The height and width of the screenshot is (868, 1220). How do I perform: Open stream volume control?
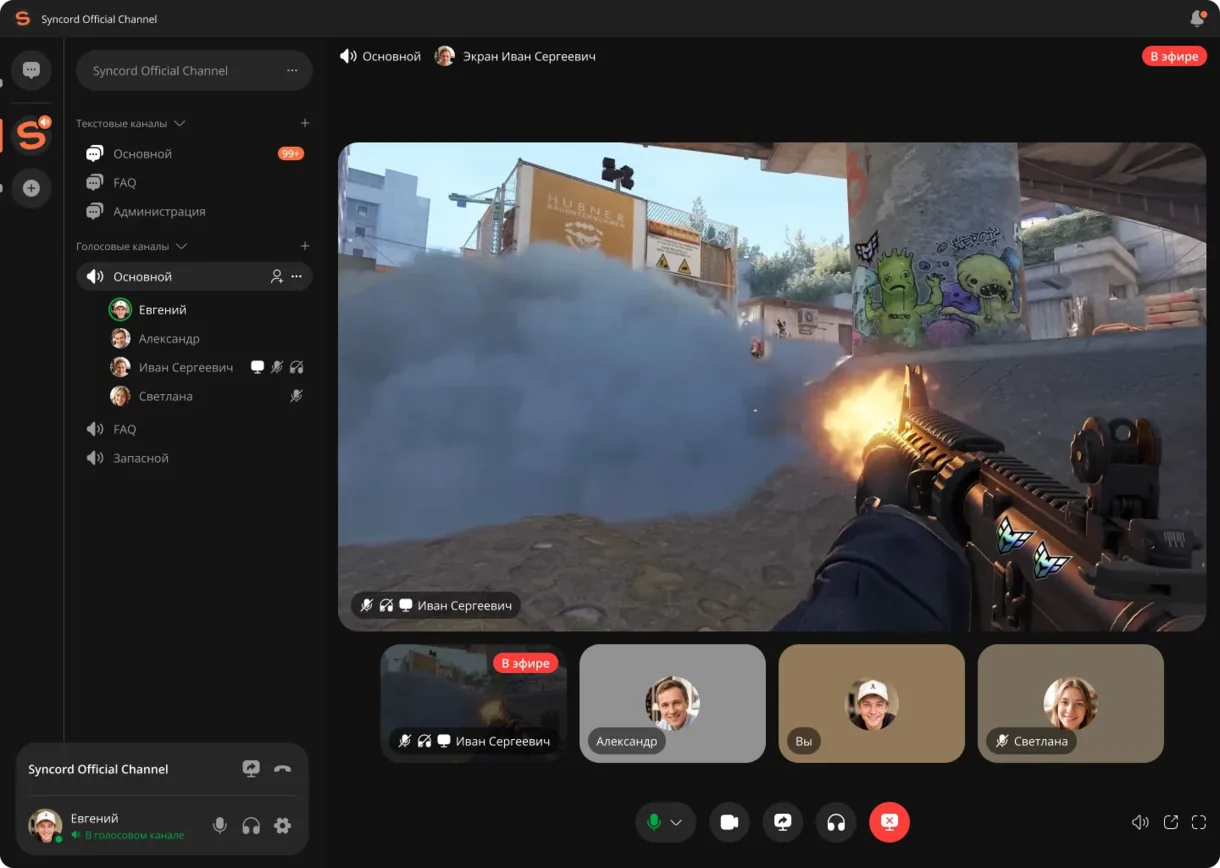(1140, 822)
